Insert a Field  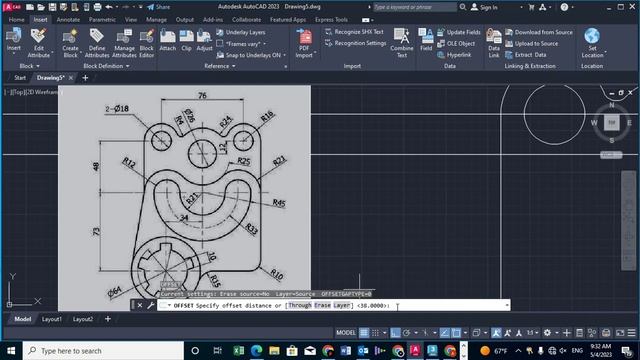tap(426, 40)
